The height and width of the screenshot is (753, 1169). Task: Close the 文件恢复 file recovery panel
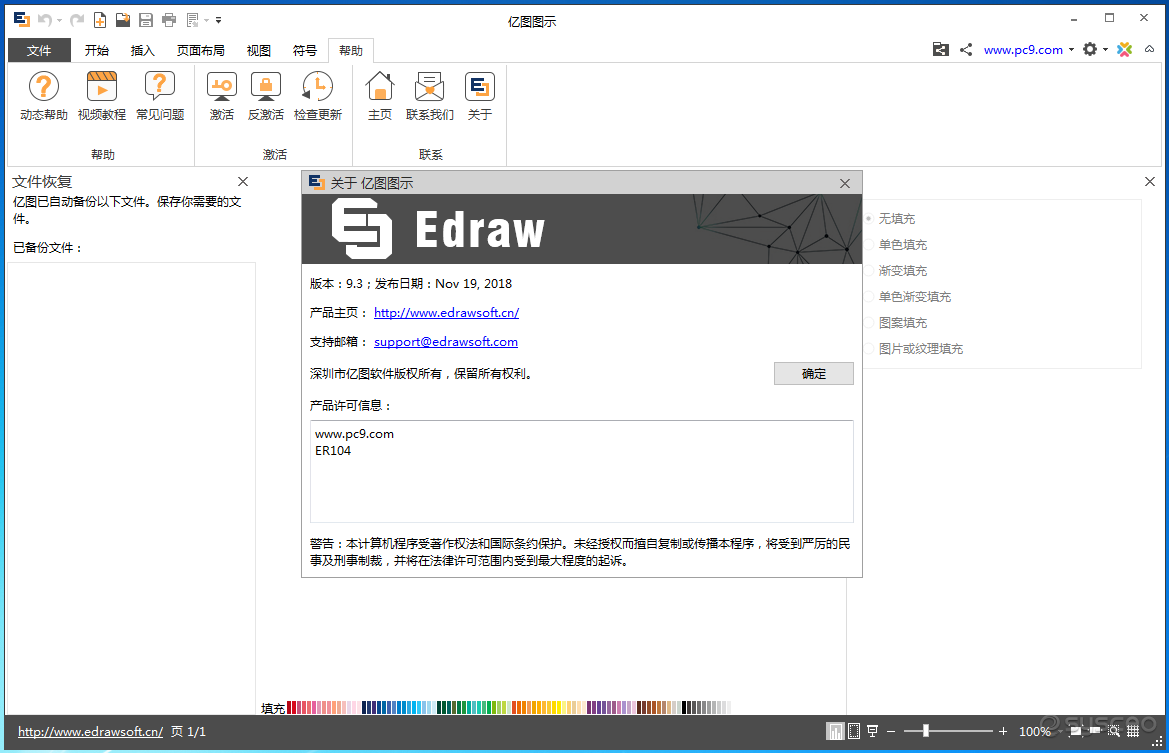243,181
